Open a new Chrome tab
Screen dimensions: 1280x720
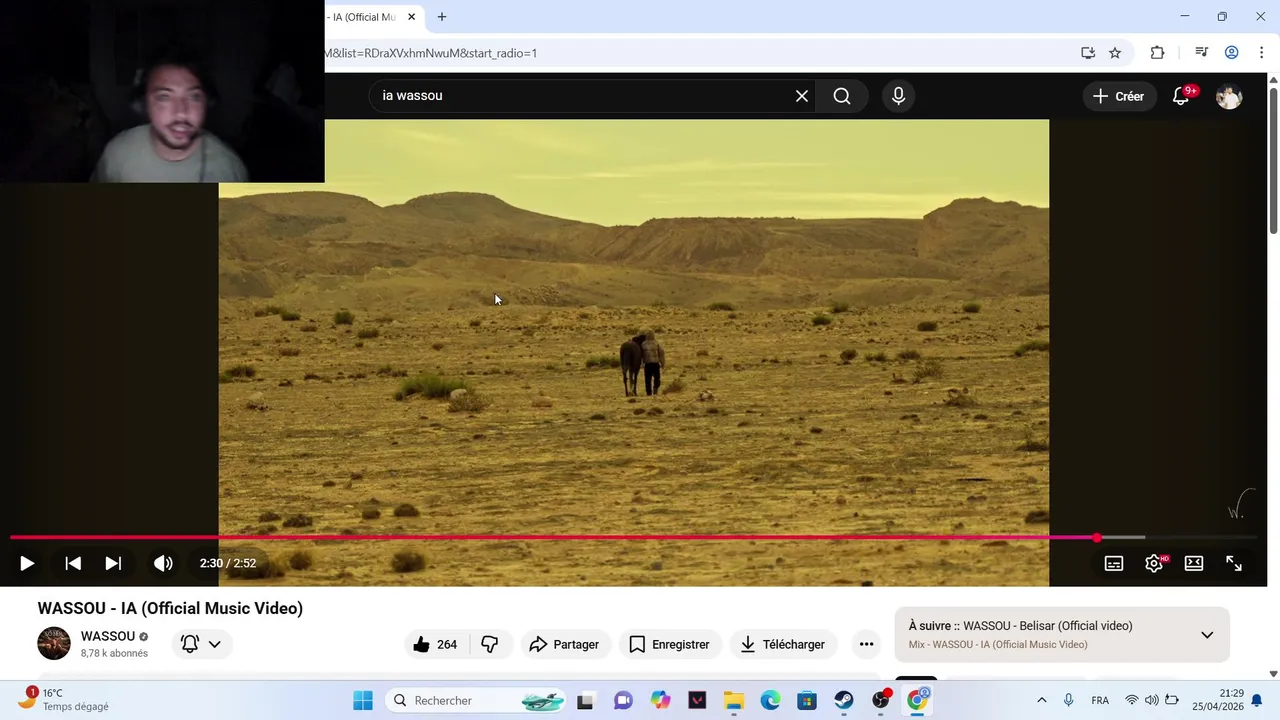(442, 17)
